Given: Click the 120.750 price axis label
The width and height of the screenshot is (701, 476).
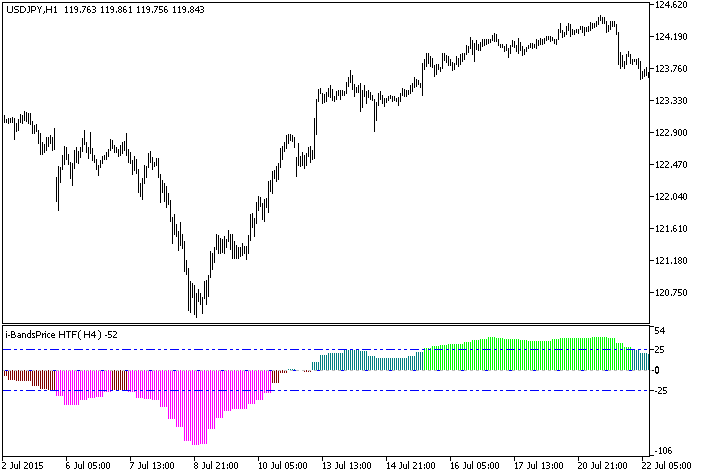Looking at the screenshot, I should coord(673,293).
